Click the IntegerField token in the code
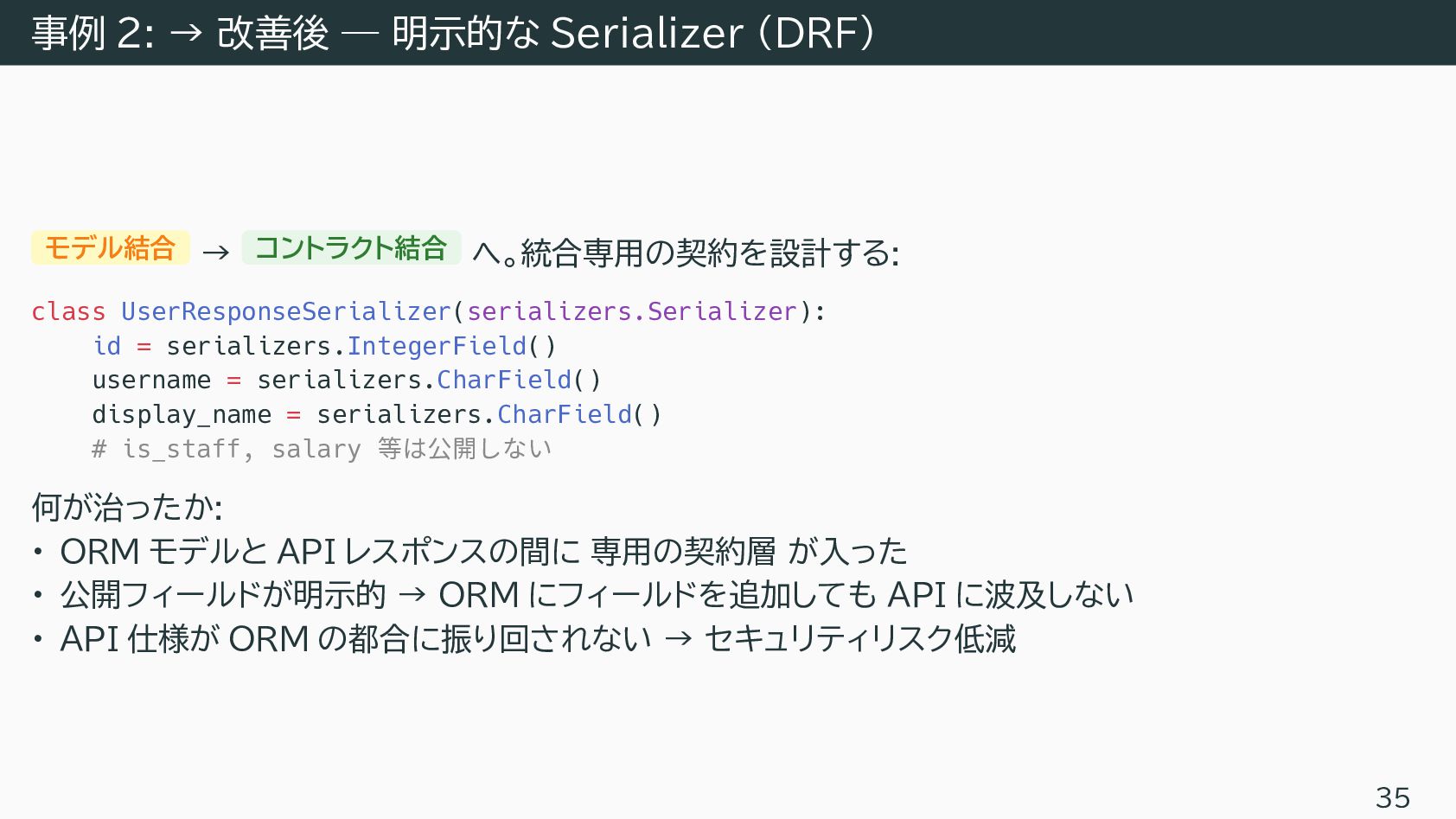1456x819 pixels. 437,346
